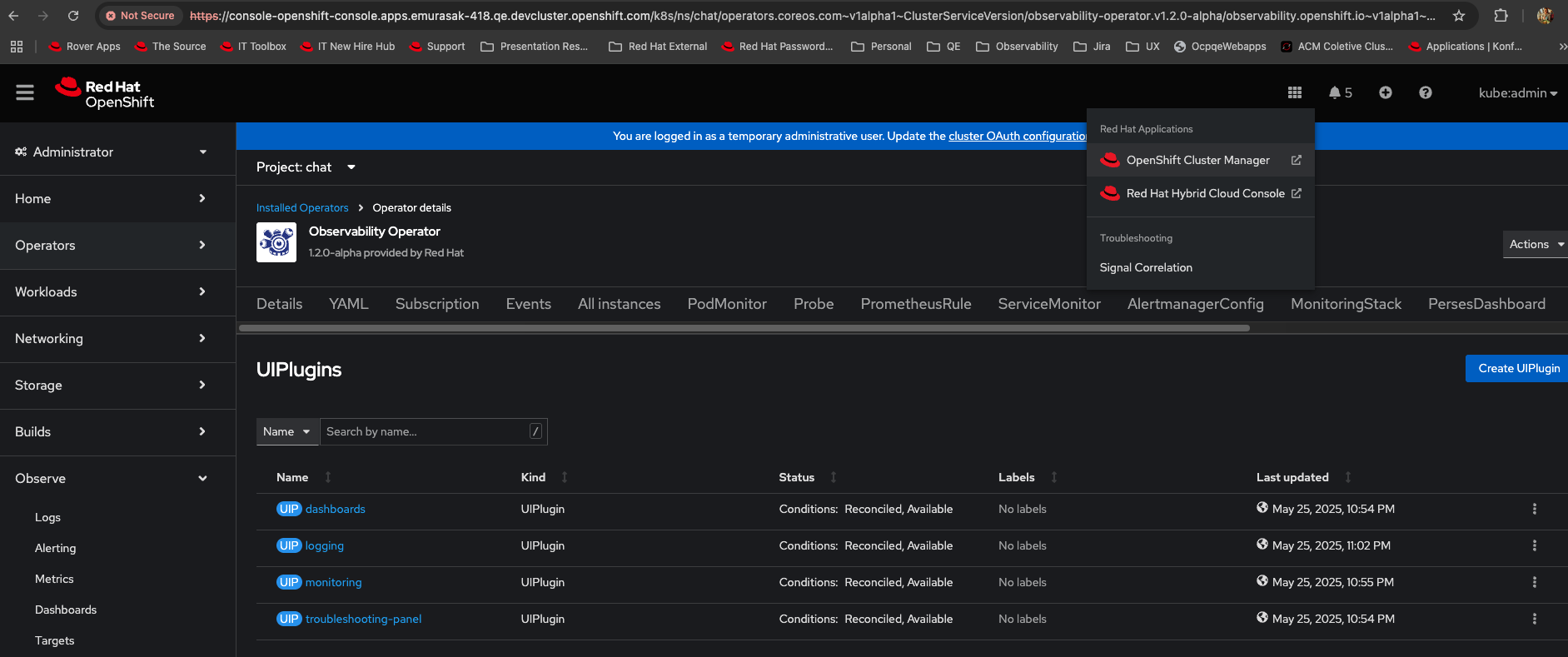Open the Name filter type dropdown
This screenshot has height=657, width=1568.
click(x=287, y=431)
